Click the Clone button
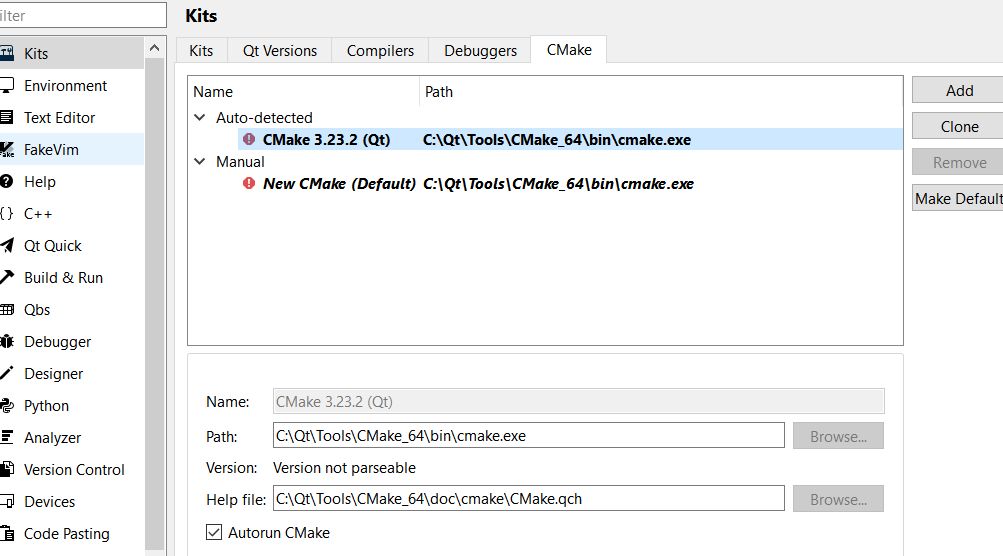1003x556 pixels. (x=958, y=126)
